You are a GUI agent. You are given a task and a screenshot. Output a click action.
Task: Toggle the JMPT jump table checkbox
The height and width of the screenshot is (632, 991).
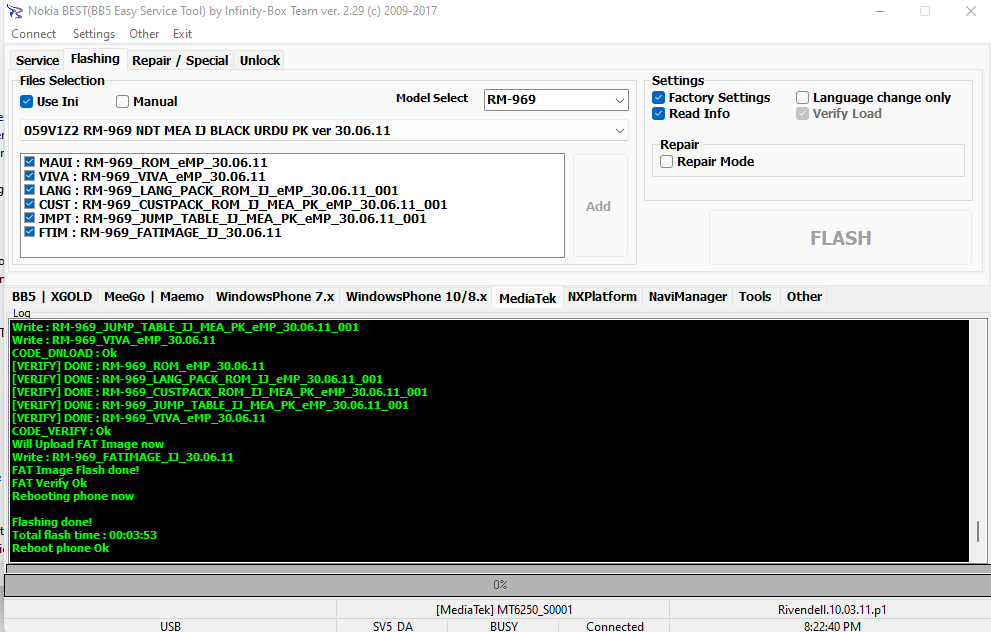pos(29,218)
